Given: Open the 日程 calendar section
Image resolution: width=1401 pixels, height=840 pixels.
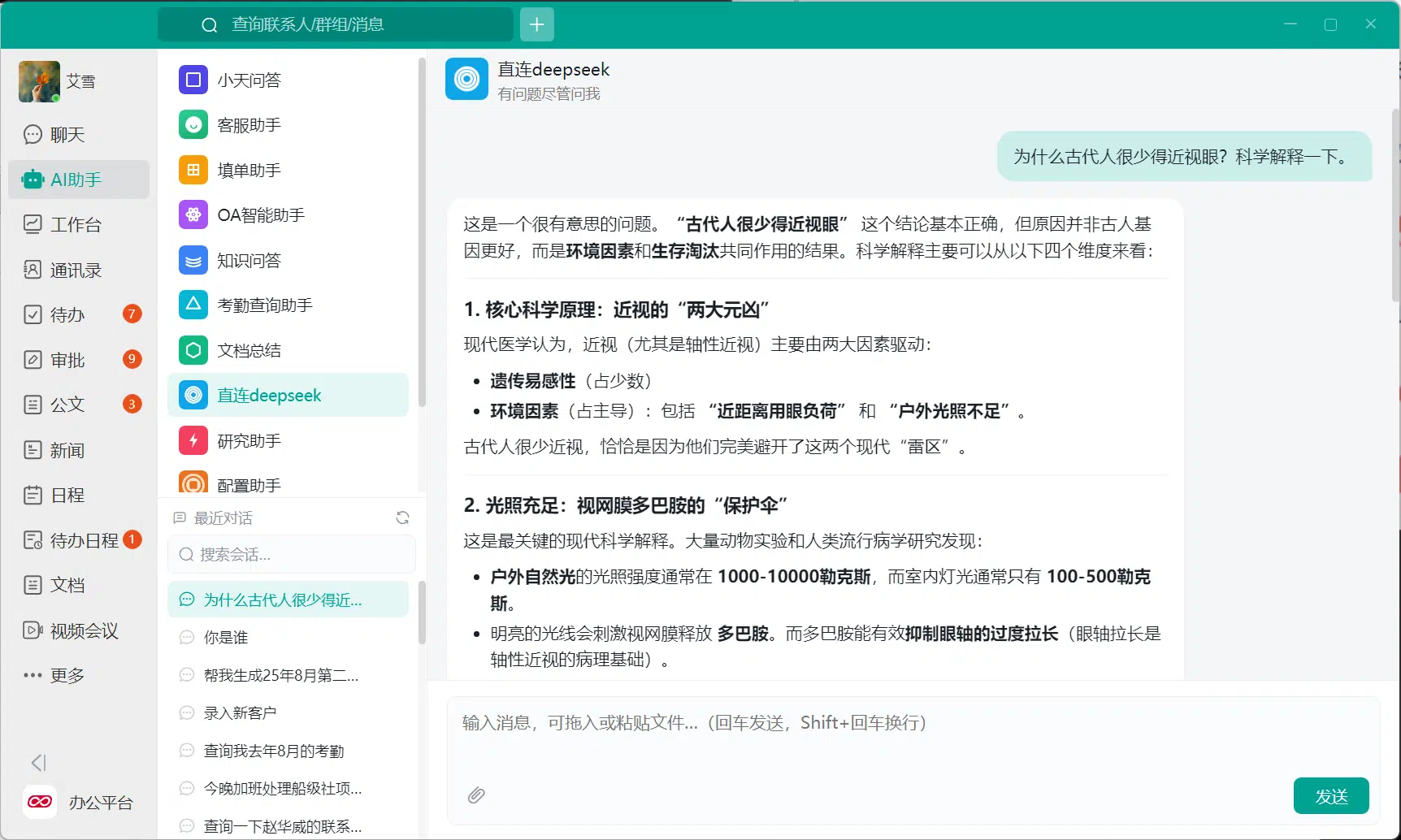Looking at the screenshot, I should click(x=79, y=495).
